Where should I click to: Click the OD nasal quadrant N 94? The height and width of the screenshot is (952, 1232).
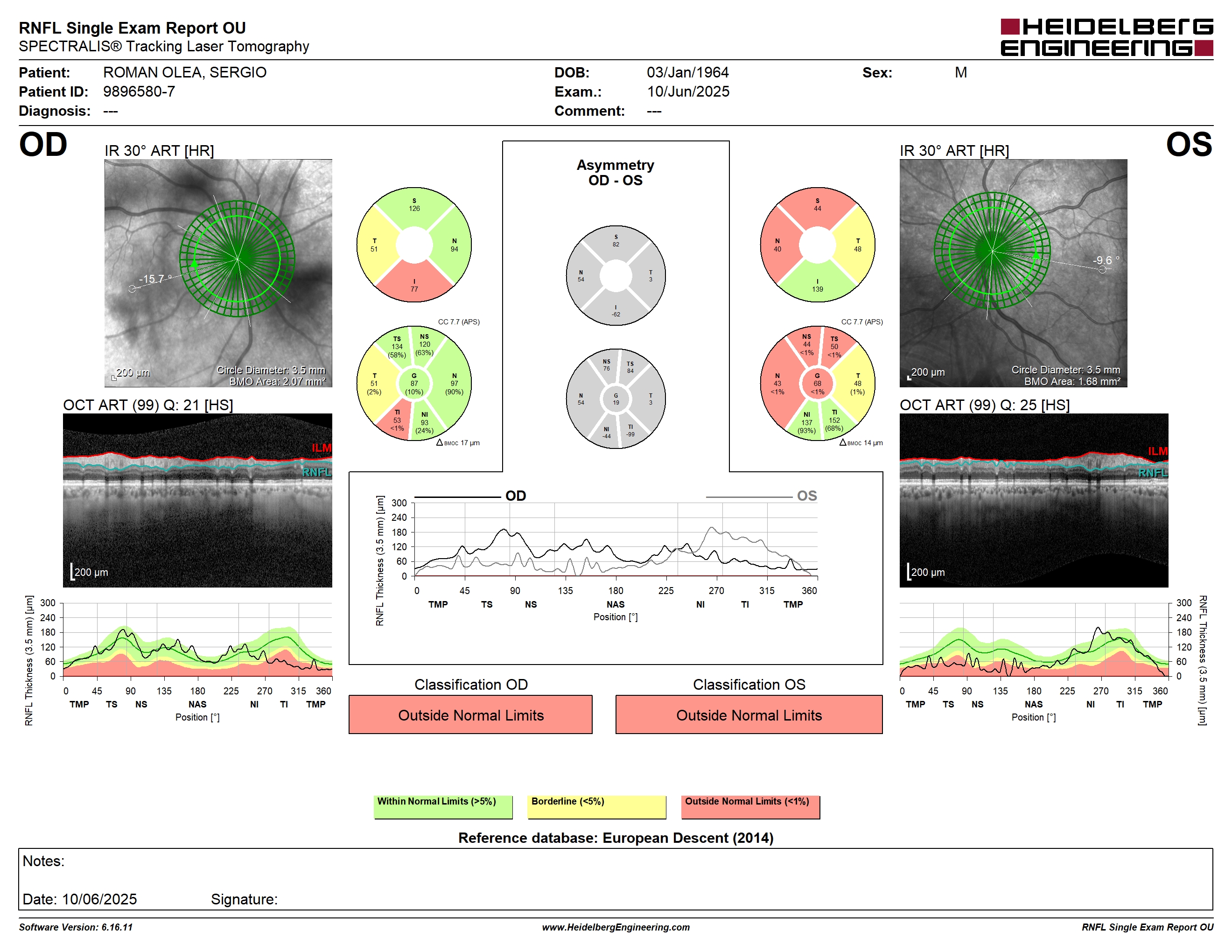[454, 245]
